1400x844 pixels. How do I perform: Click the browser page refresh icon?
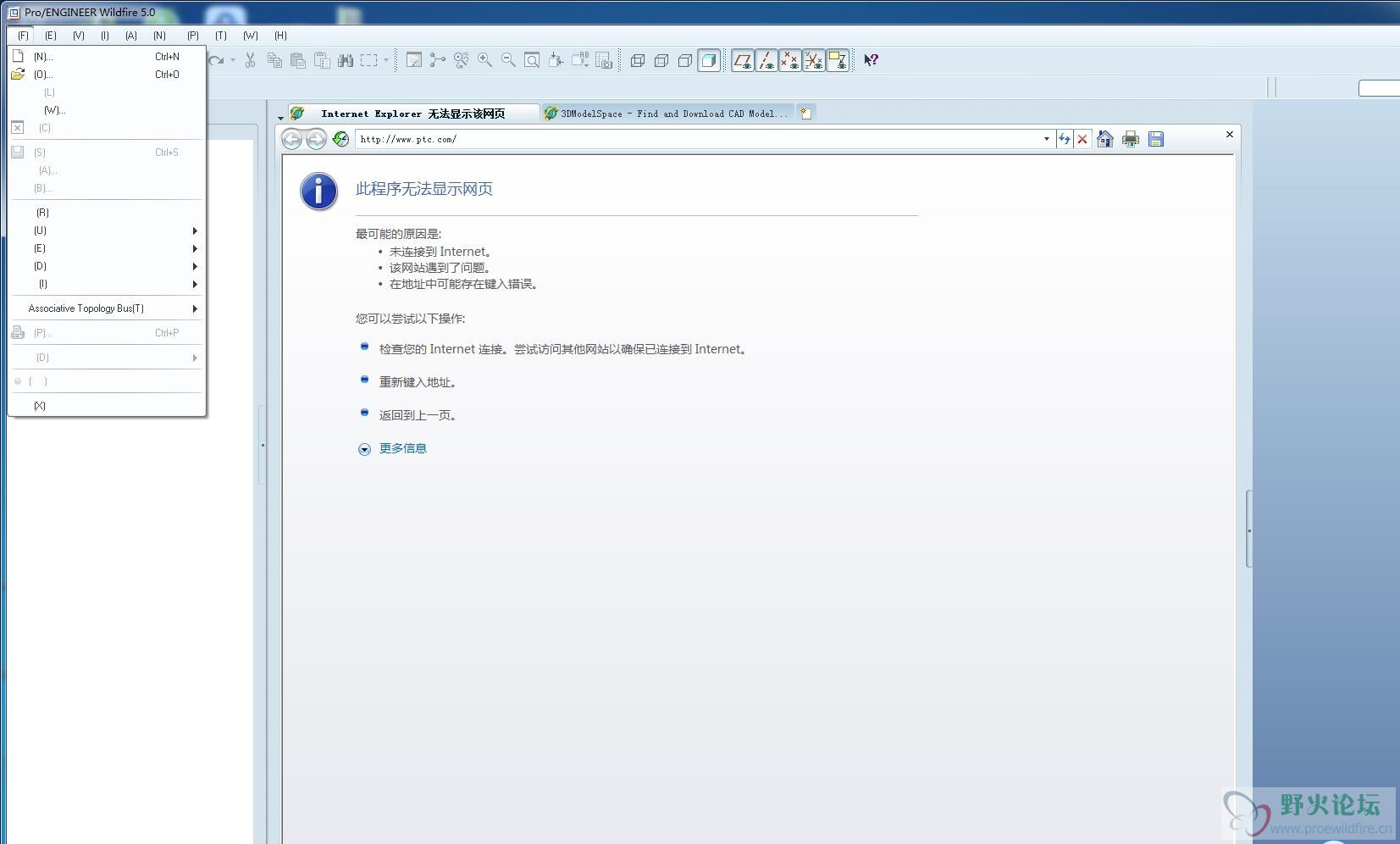[x=340, y=139]
